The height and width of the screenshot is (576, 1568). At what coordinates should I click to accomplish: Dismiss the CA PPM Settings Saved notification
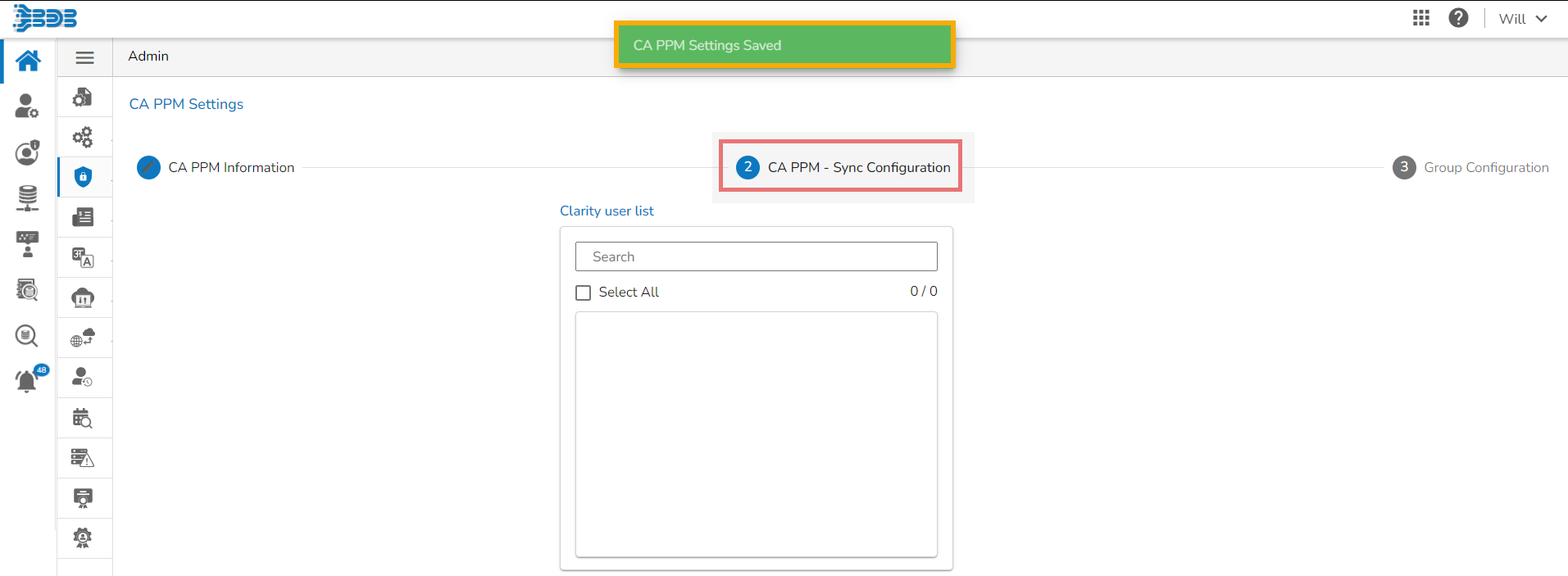coord(784,45)
